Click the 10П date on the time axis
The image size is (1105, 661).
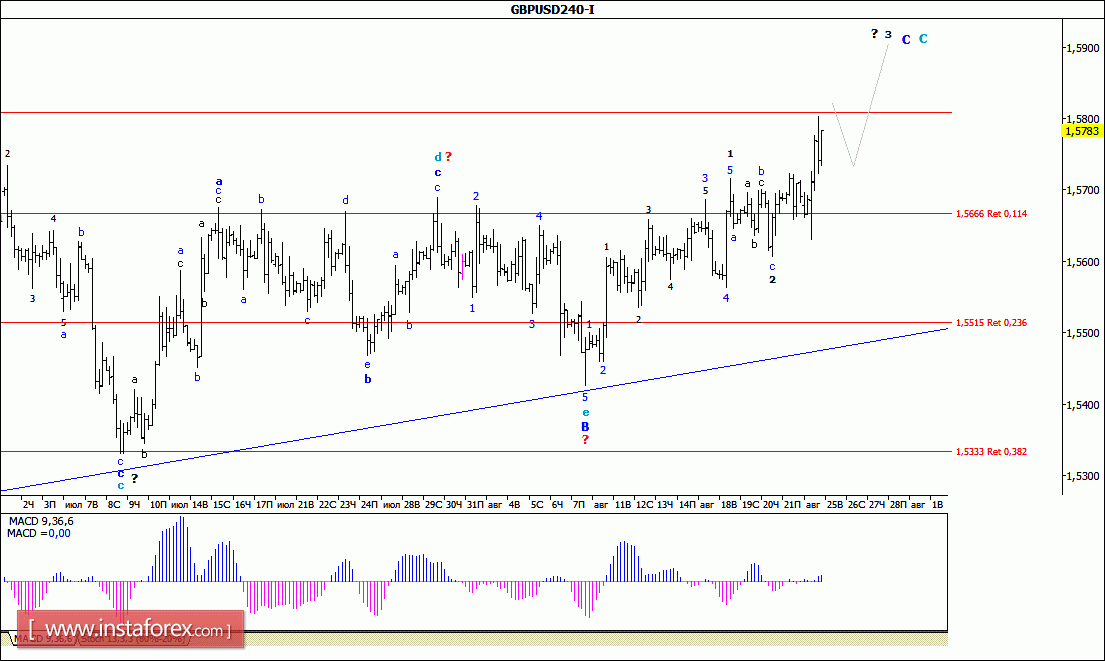(x=158, y=505)
